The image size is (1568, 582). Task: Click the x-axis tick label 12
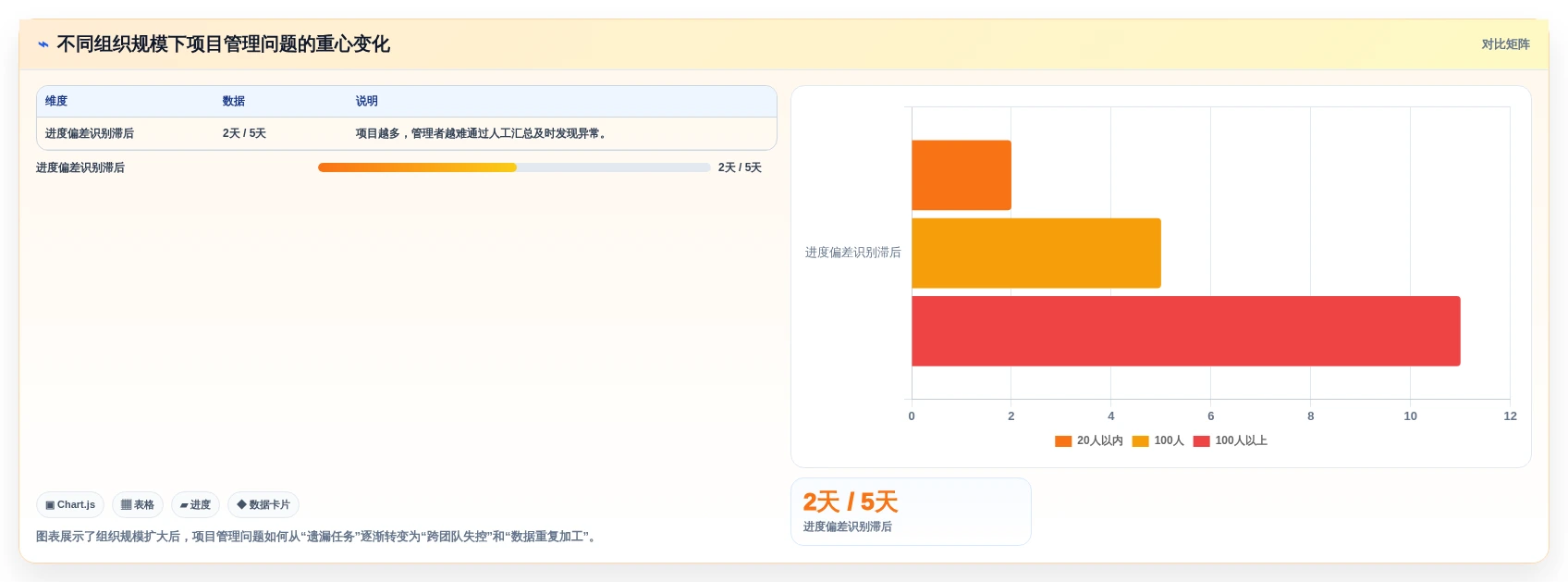tap(1510, 416)
